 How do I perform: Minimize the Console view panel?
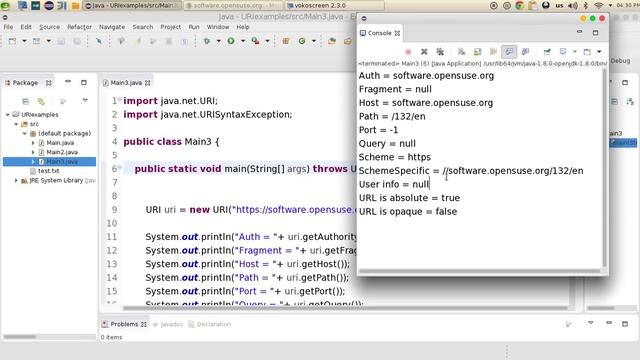[x=580, y=32]
